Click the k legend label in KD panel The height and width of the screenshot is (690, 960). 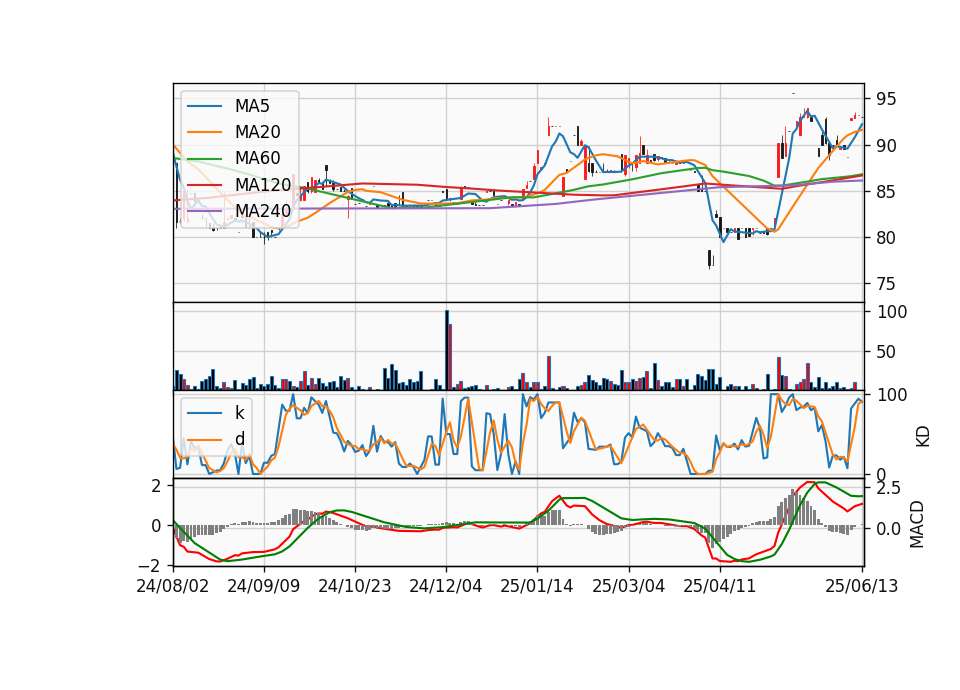point(239,413)
